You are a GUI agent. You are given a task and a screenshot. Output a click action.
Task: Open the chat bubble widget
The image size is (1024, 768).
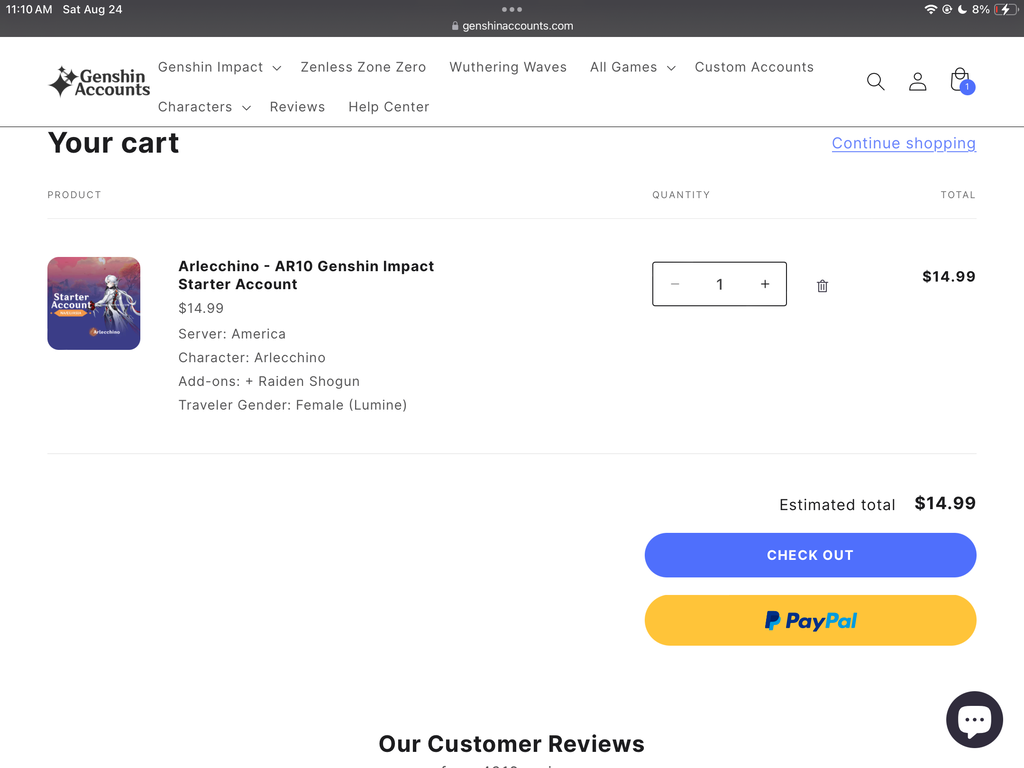click(x=974, y=719)
